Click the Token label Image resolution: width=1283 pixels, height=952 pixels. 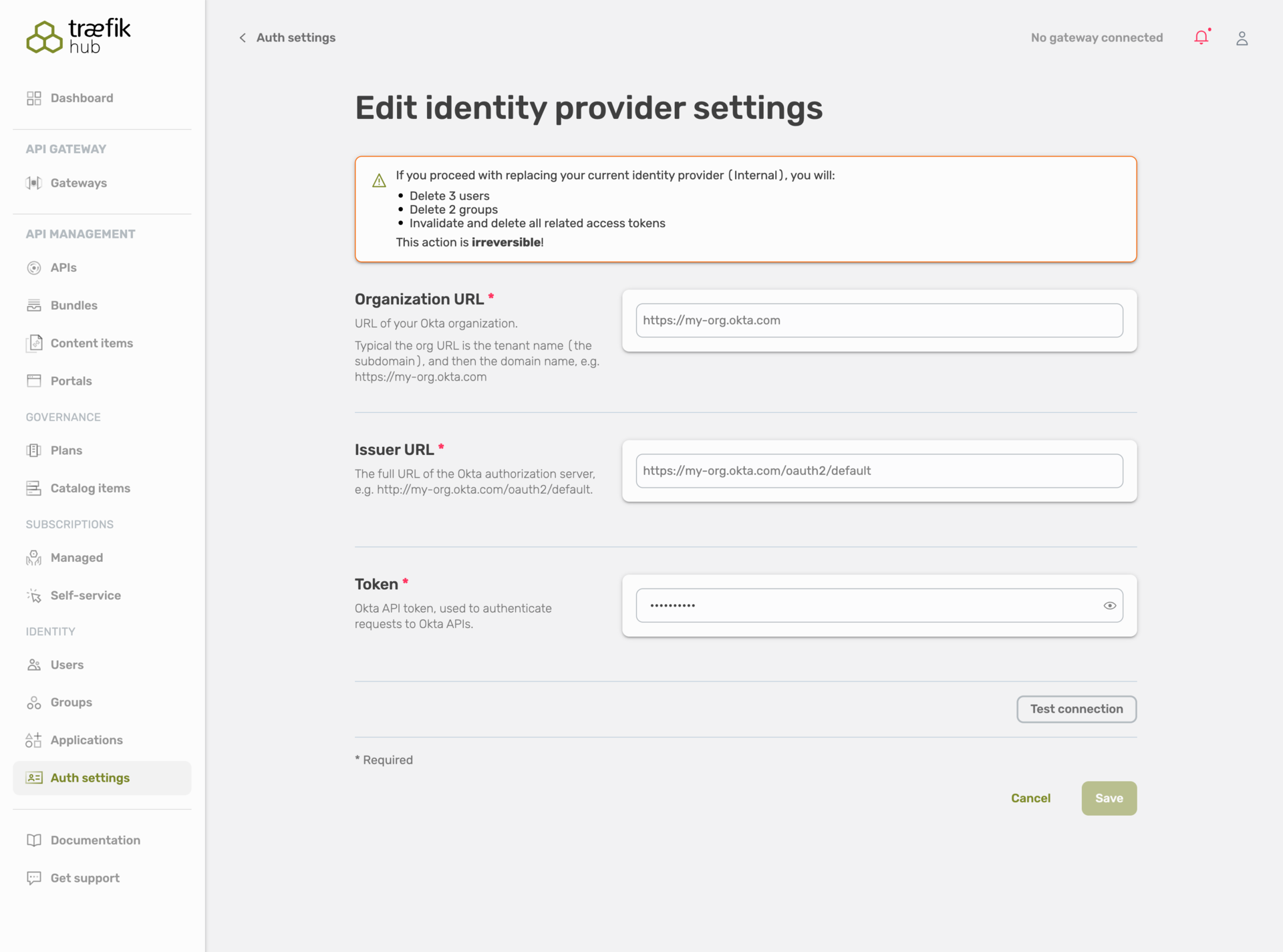(376, 585)
